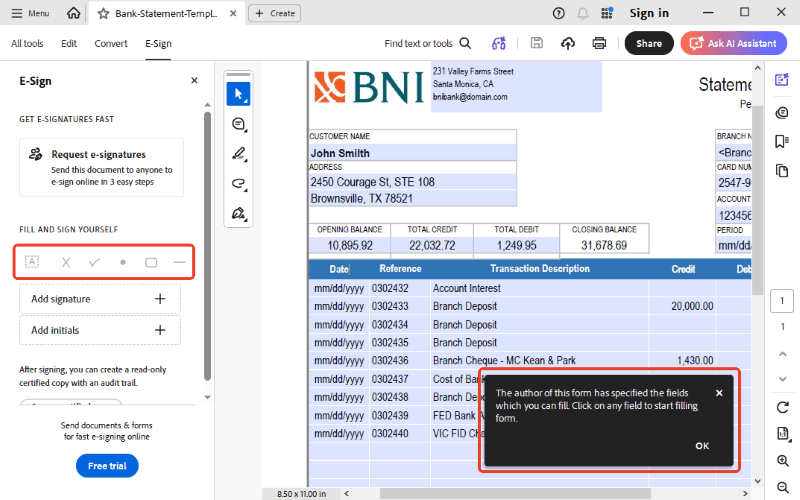Click the Share button
This screenshot has width=800, height=500.
pyautogui.click(x=649, y=43)
